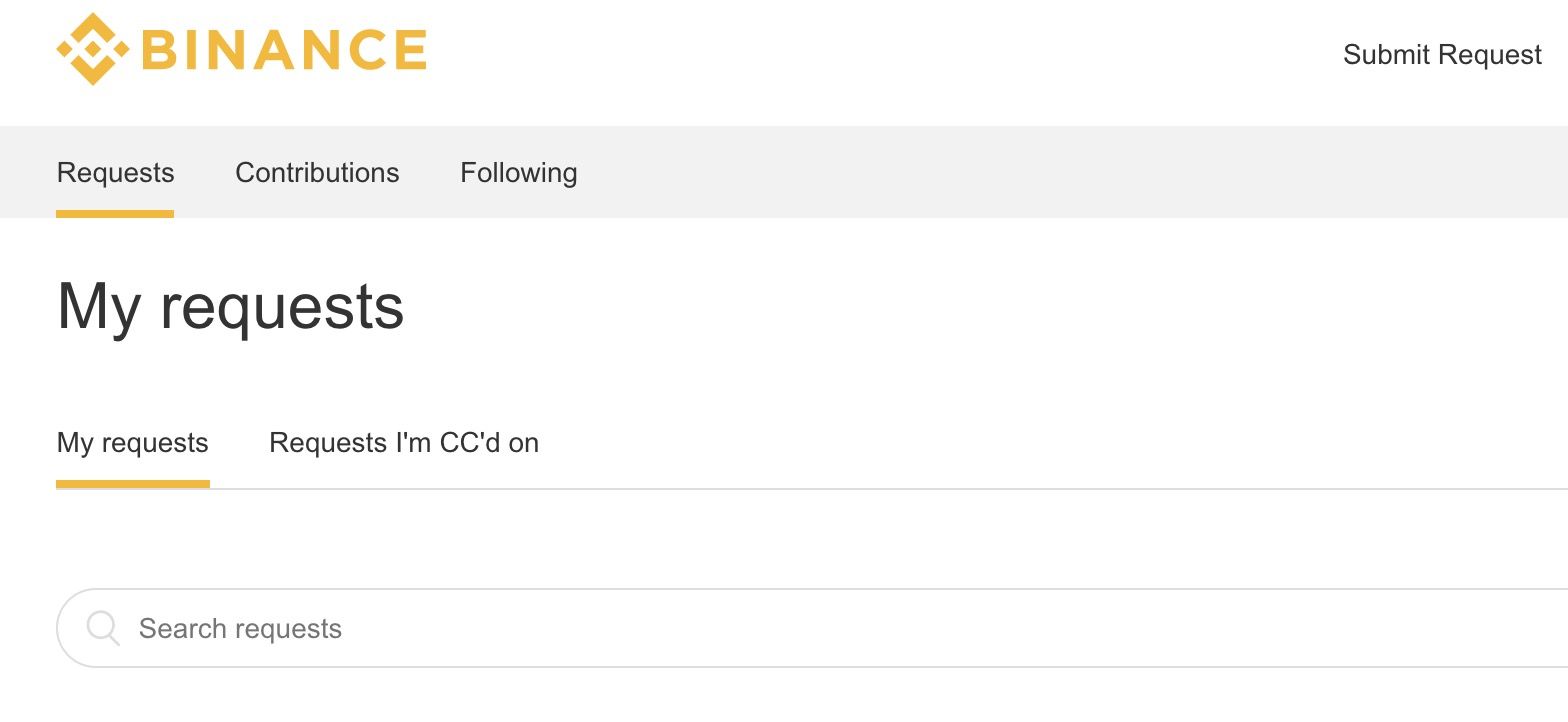The width and height of the screenshot is (1568, 722).
Task: Click the word Submit in top-right link
Action: point(1385,54)
